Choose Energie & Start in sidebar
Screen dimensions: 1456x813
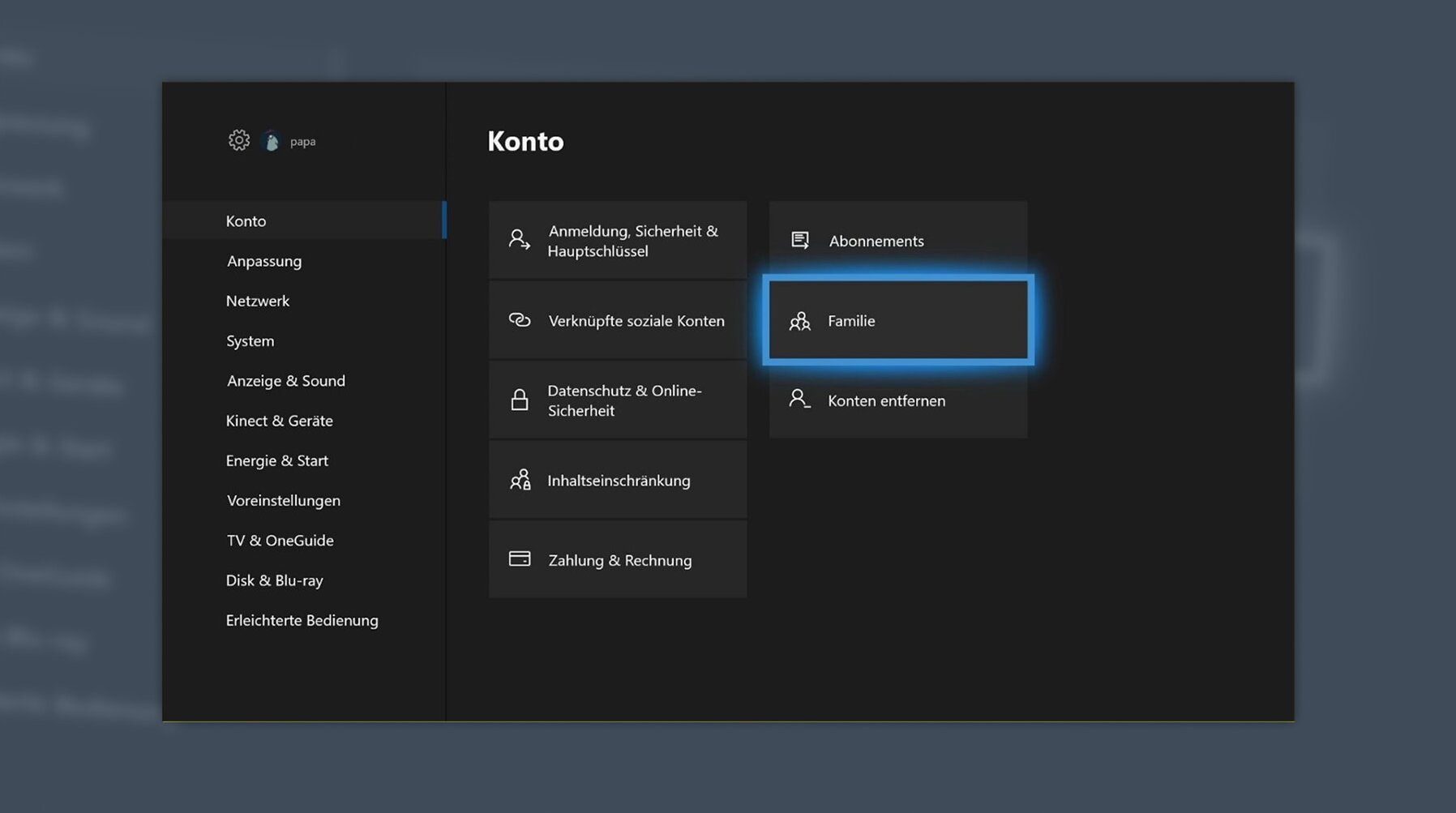tap(276, 460)
